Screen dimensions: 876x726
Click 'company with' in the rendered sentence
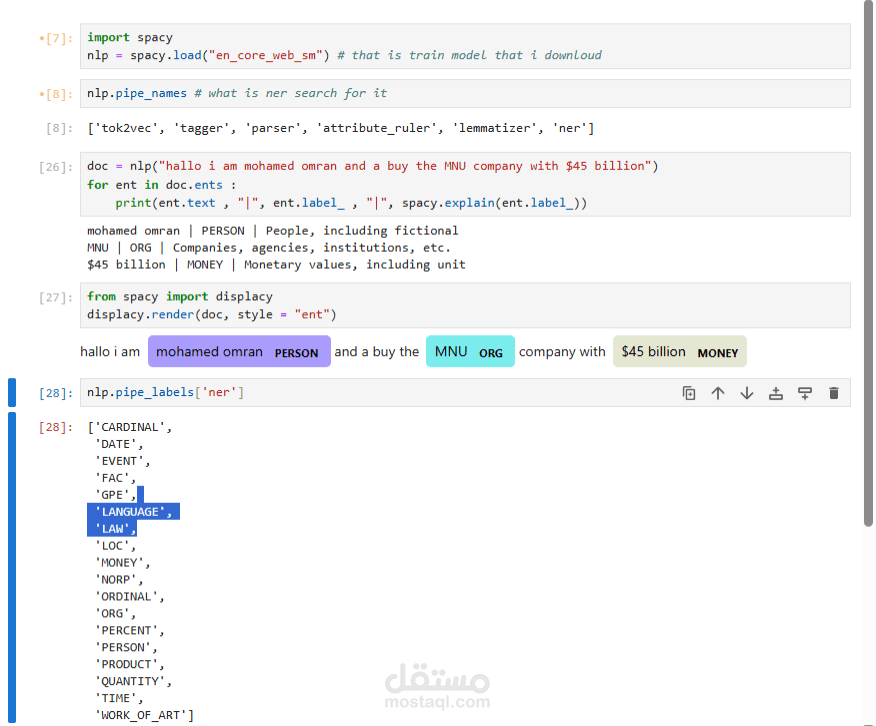tap(562, 351)
